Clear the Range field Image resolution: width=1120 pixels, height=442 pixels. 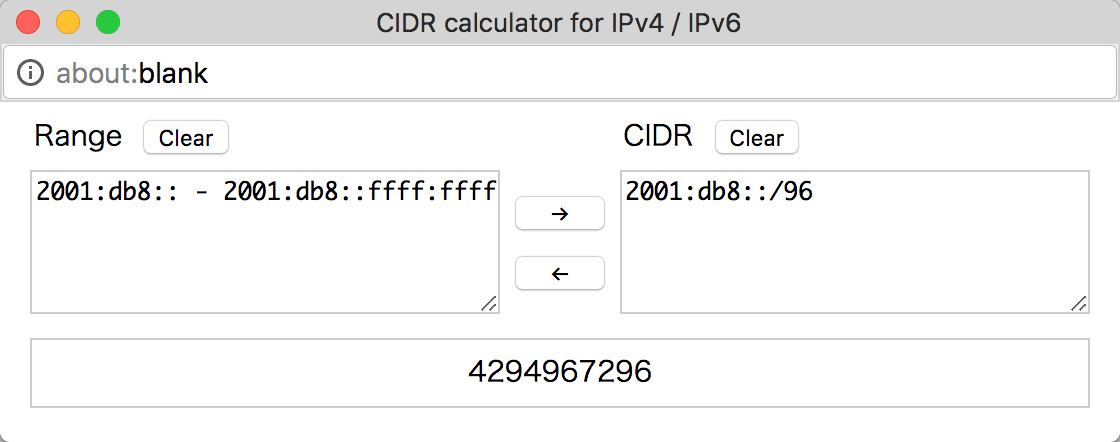[186, 137]
